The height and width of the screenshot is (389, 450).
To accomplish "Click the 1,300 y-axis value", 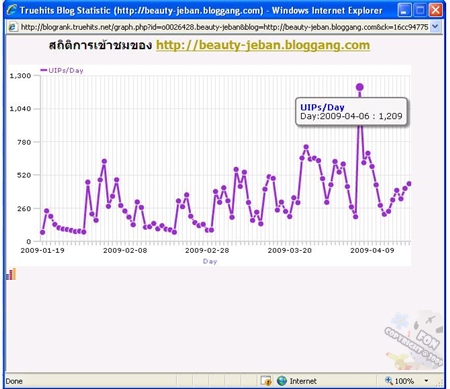I will coord(20,76).
